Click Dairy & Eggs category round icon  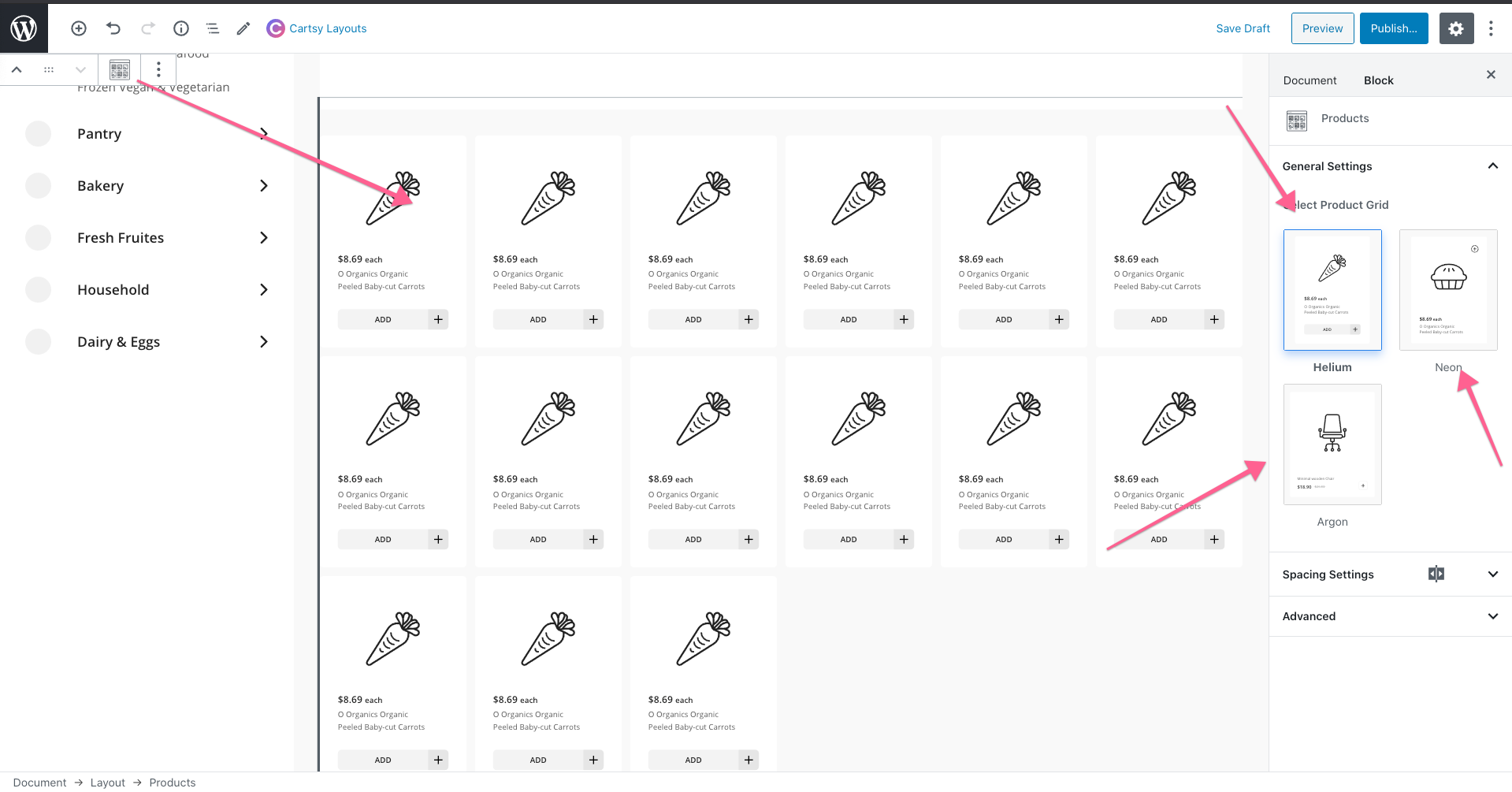pos(38,341)
